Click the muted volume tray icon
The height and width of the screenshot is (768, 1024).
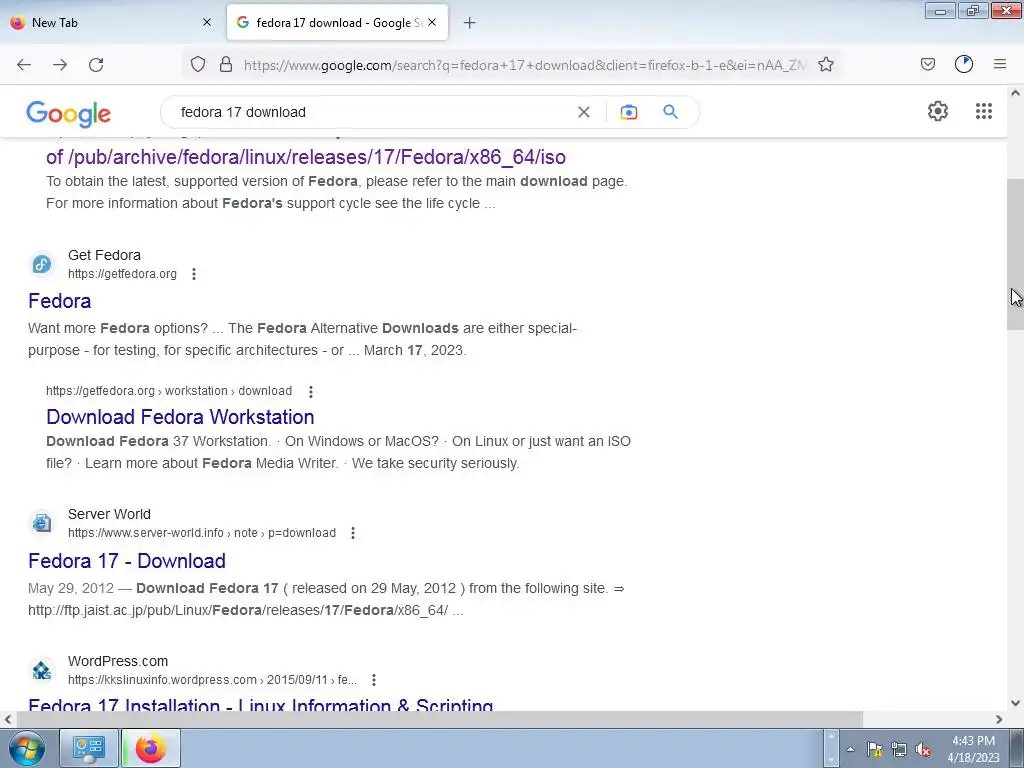tap(923, 749)
